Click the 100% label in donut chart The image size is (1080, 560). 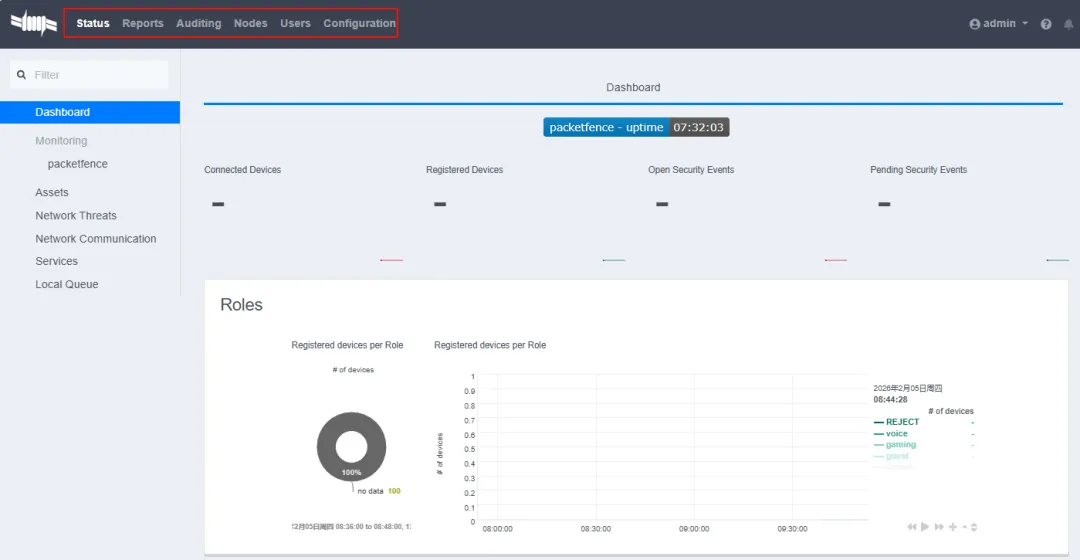(x=351, y=473)
